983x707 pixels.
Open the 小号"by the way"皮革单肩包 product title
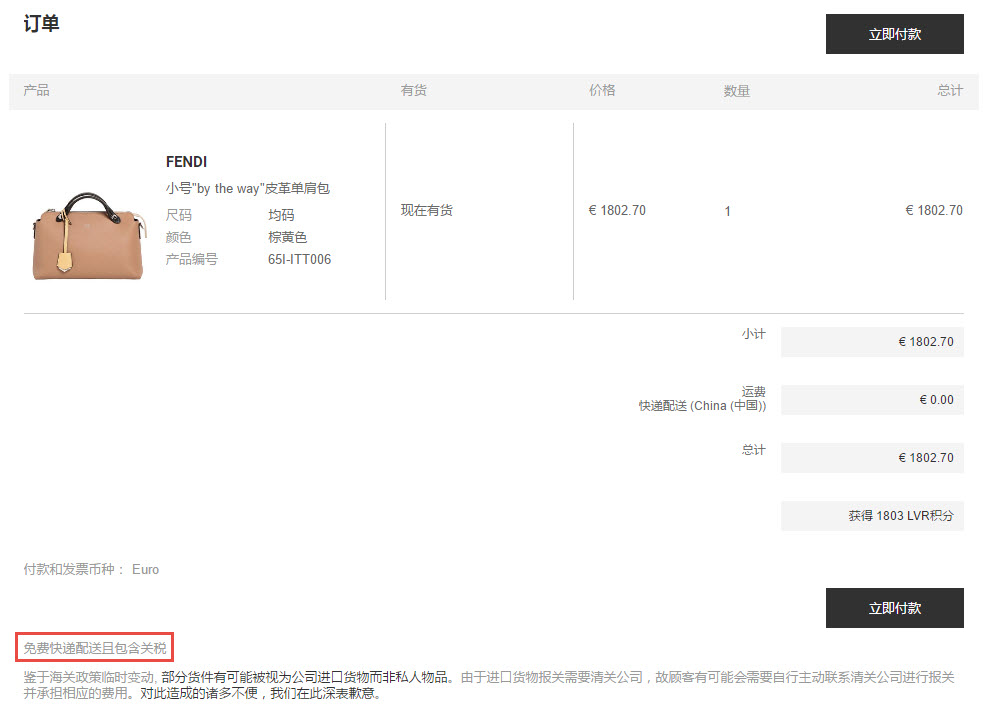point(248,189)
